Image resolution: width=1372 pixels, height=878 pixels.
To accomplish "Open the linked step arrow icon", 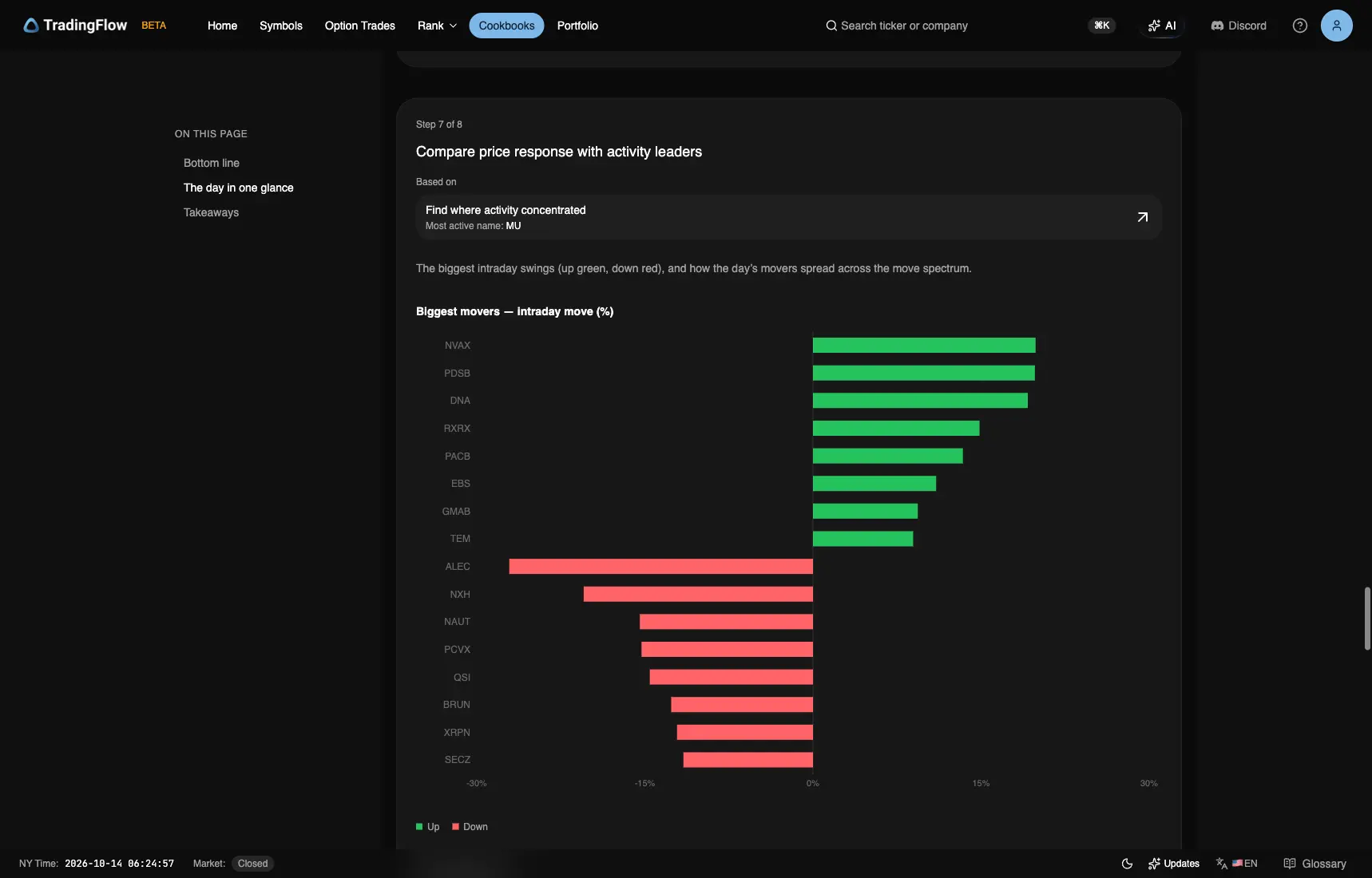I will tap(1142, 217).
